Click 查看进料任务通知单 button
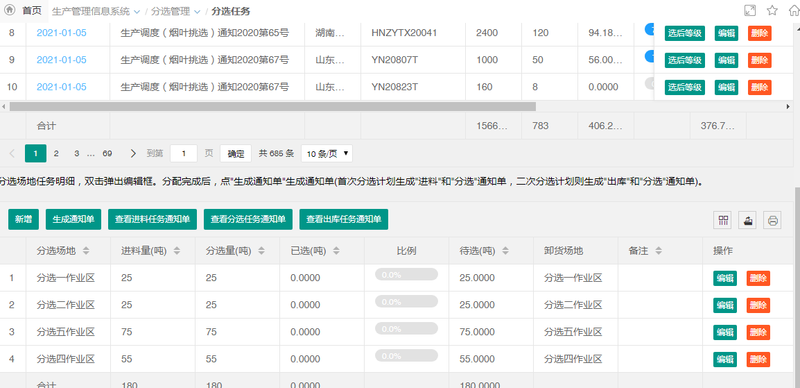This screenshot has width=800, height=388. click(153, 220)
